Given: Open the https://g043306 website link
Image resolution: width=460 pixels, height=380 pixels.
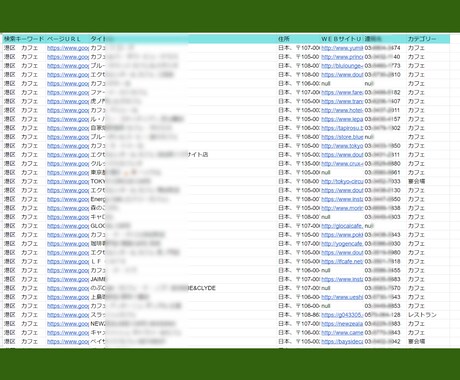Looking at the screenshot, I should pyautogui.click(x=342, y=315).
